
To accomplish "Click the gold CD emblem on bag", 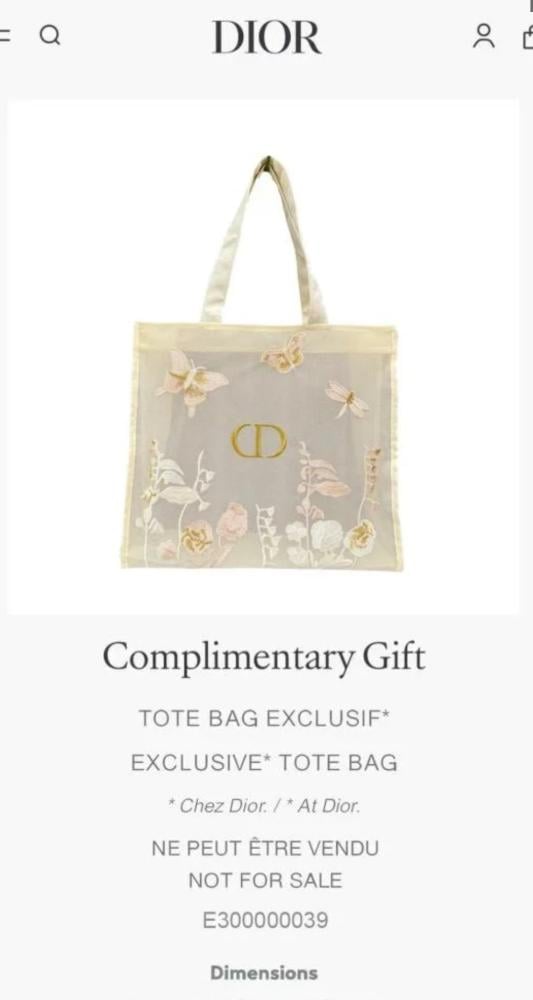I will click(x=258, y=441).
